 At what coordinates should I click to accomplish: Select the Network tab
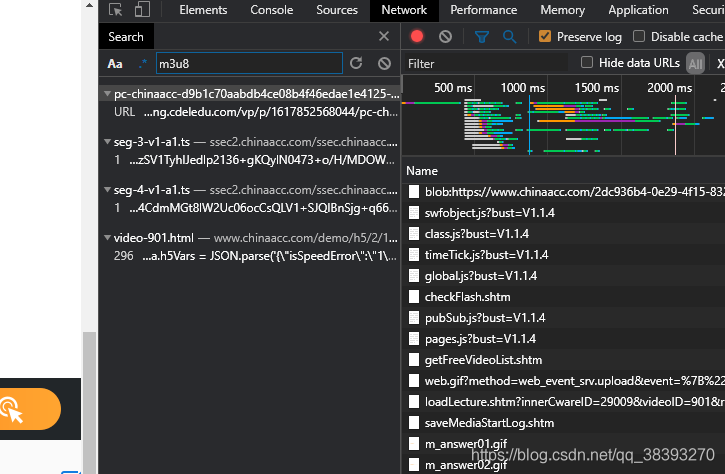click(x=404, y=10)
